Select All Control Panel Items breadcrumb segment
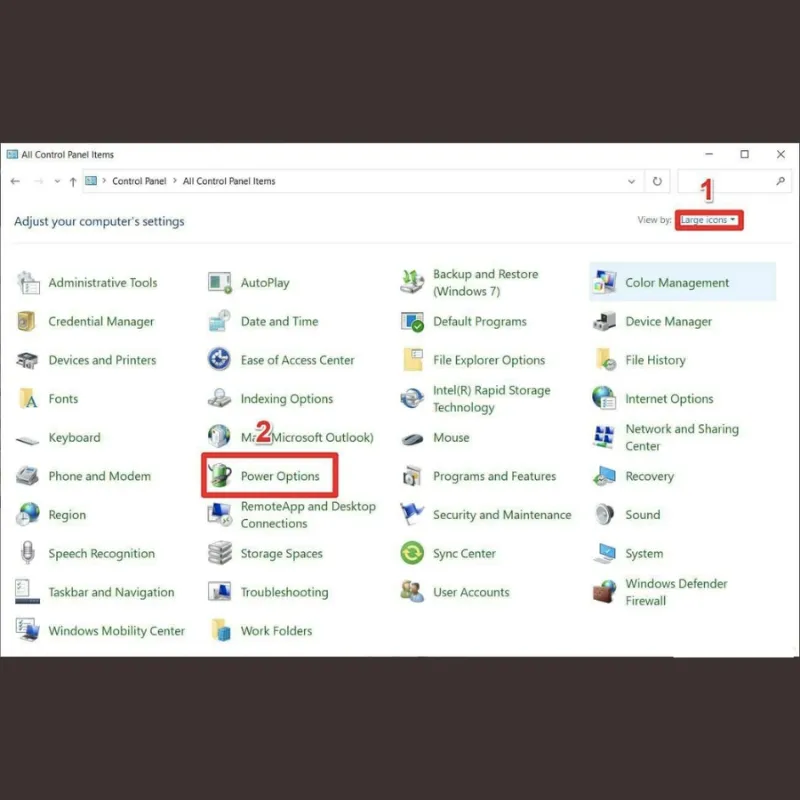The height and width of the screenshot is (800, 800). 229,182
